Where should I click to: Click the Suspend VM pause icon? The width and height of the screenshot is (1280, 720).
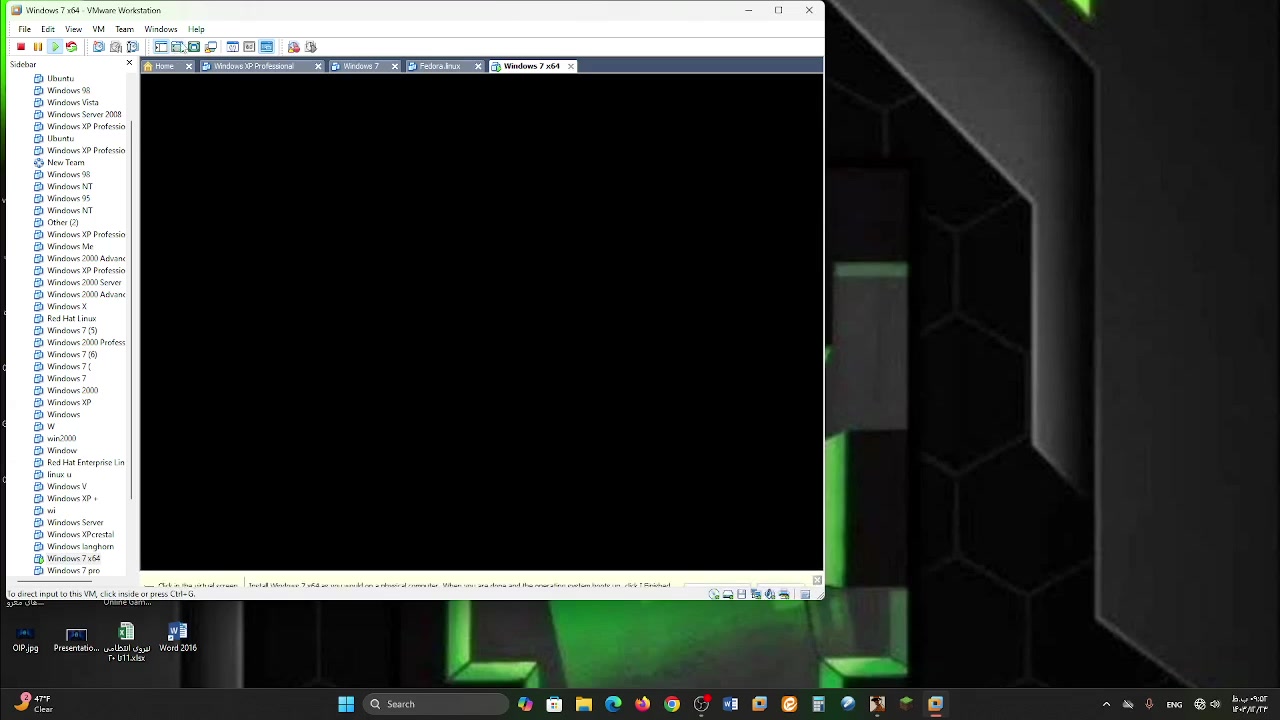(38, 47)
